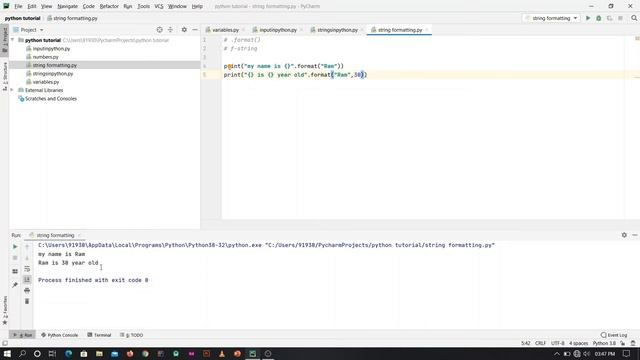The height and width of the screenshot is (360, 640).
Task: Hide the Project panel with minus icon
Action: tap(195, 30)
